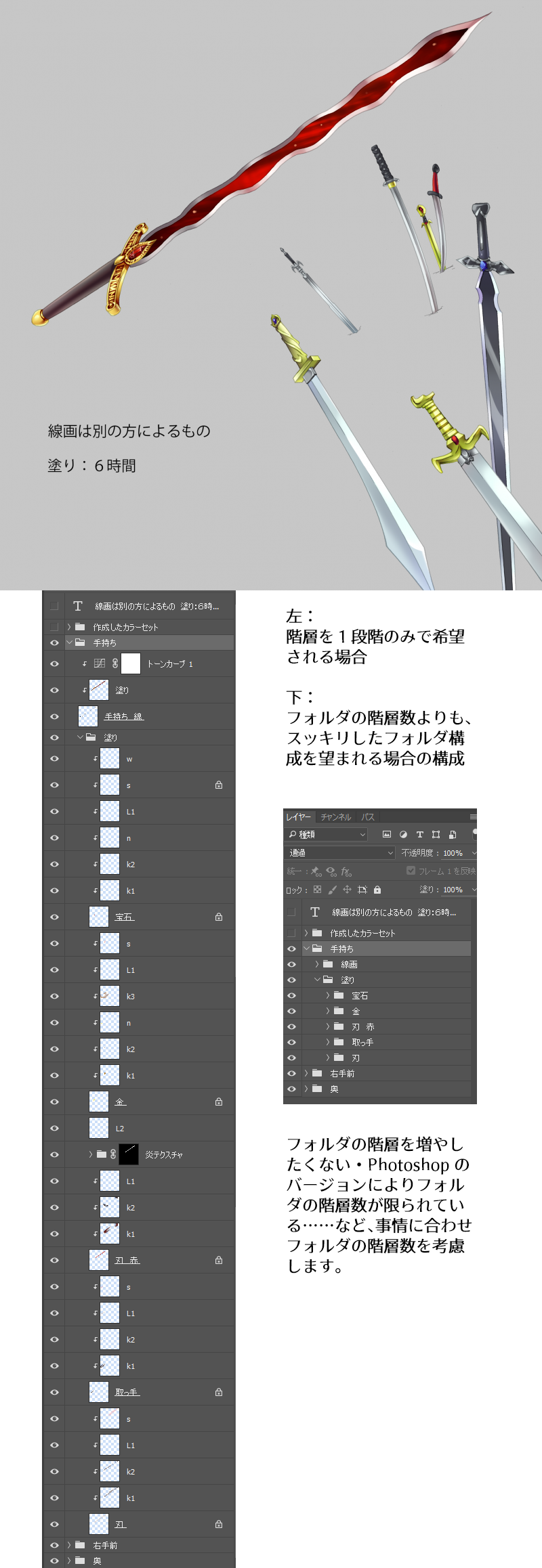Screen dimensions: 542x1568
Task: Click the lock all padlock icon
Action: [x=377, y=890]
